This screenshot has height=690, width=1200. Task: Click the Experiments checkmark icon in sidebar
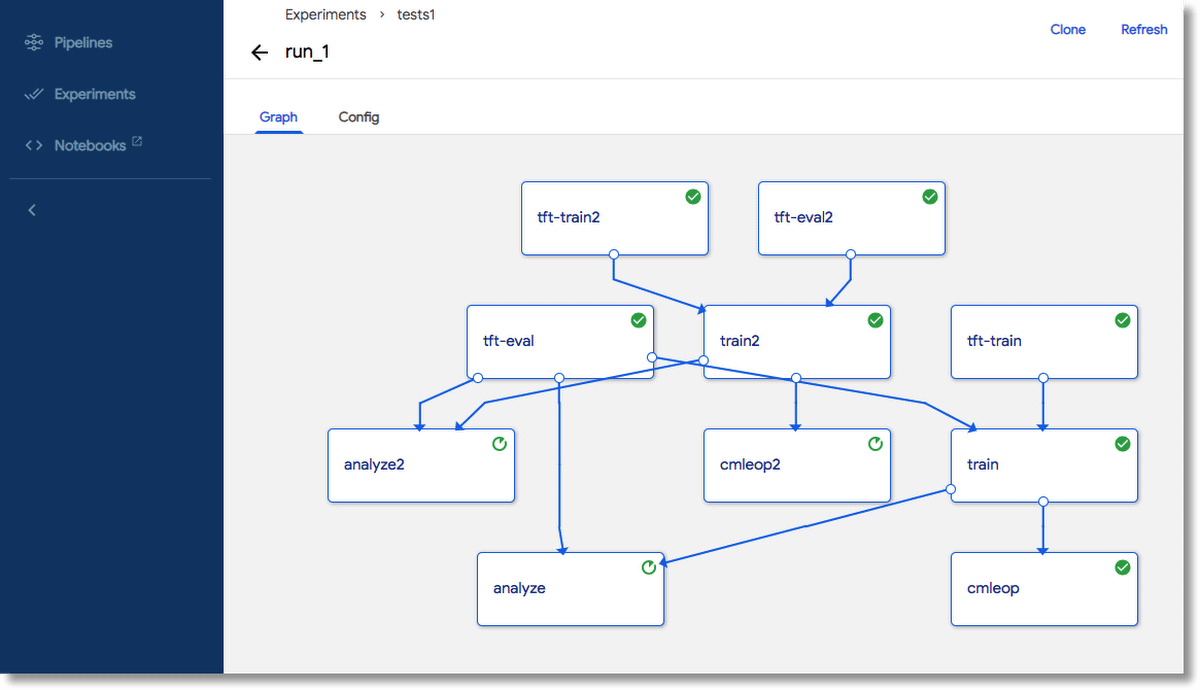(34, 94)
